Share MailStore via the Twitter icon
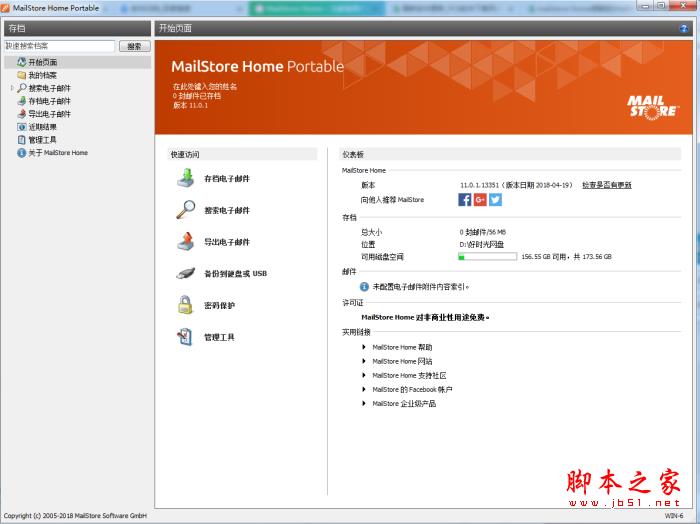Viewport: 700px width, 524px height. tap(495, 199)
